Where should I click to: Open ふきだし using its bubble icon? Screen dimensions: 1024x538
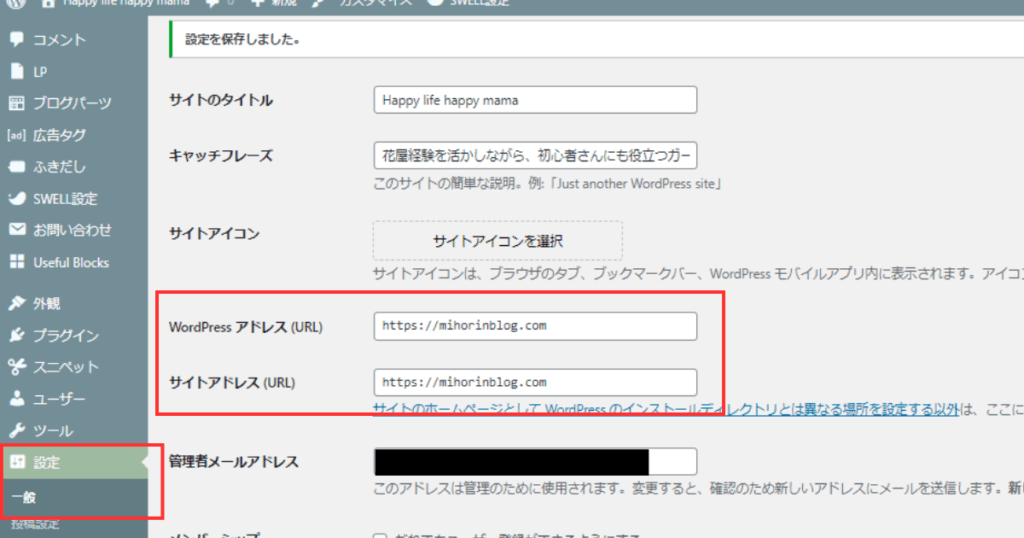click(x=16, y=167)
